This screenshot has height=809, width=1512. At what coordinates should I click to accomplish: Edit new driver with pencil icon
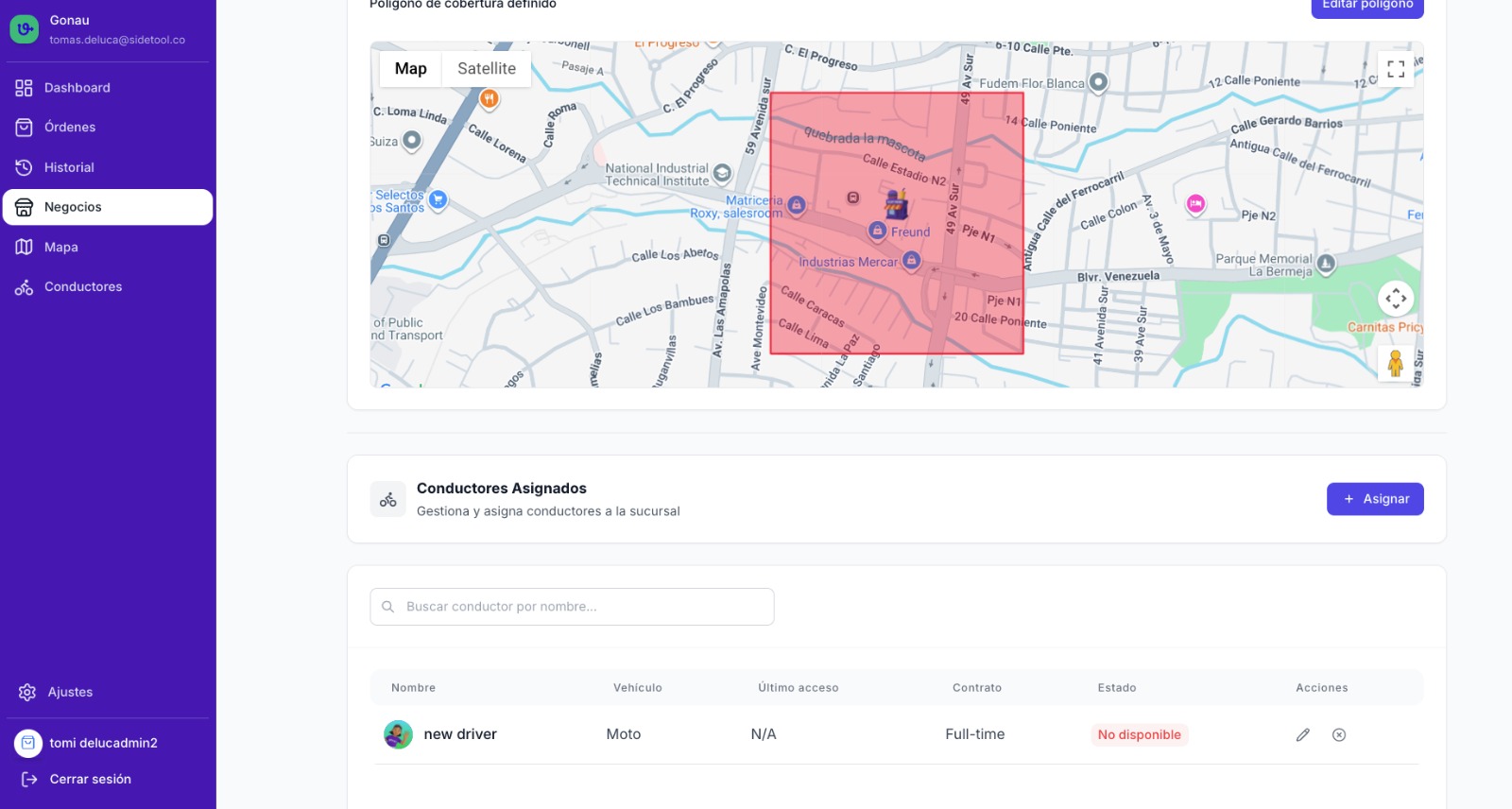[1303, 735]
